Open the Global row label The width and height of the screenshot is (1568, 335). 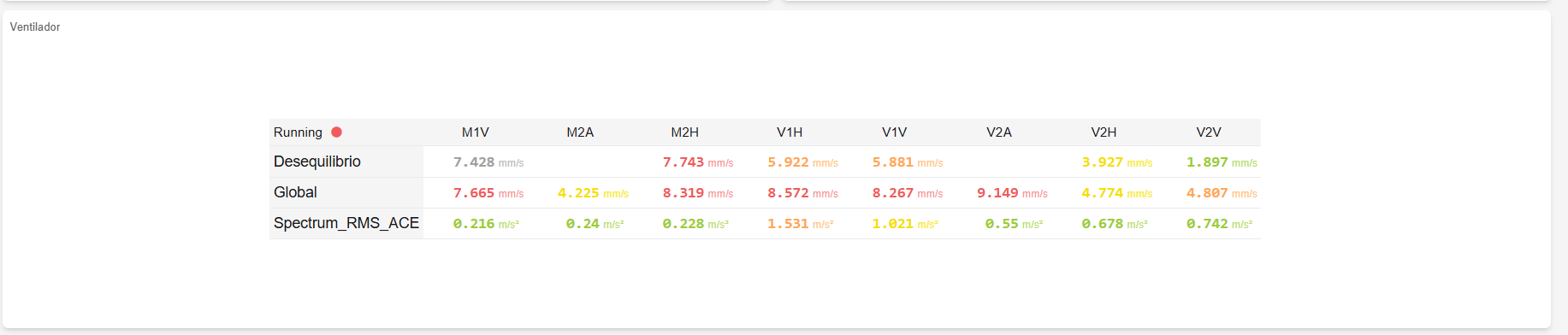[295, 192]
